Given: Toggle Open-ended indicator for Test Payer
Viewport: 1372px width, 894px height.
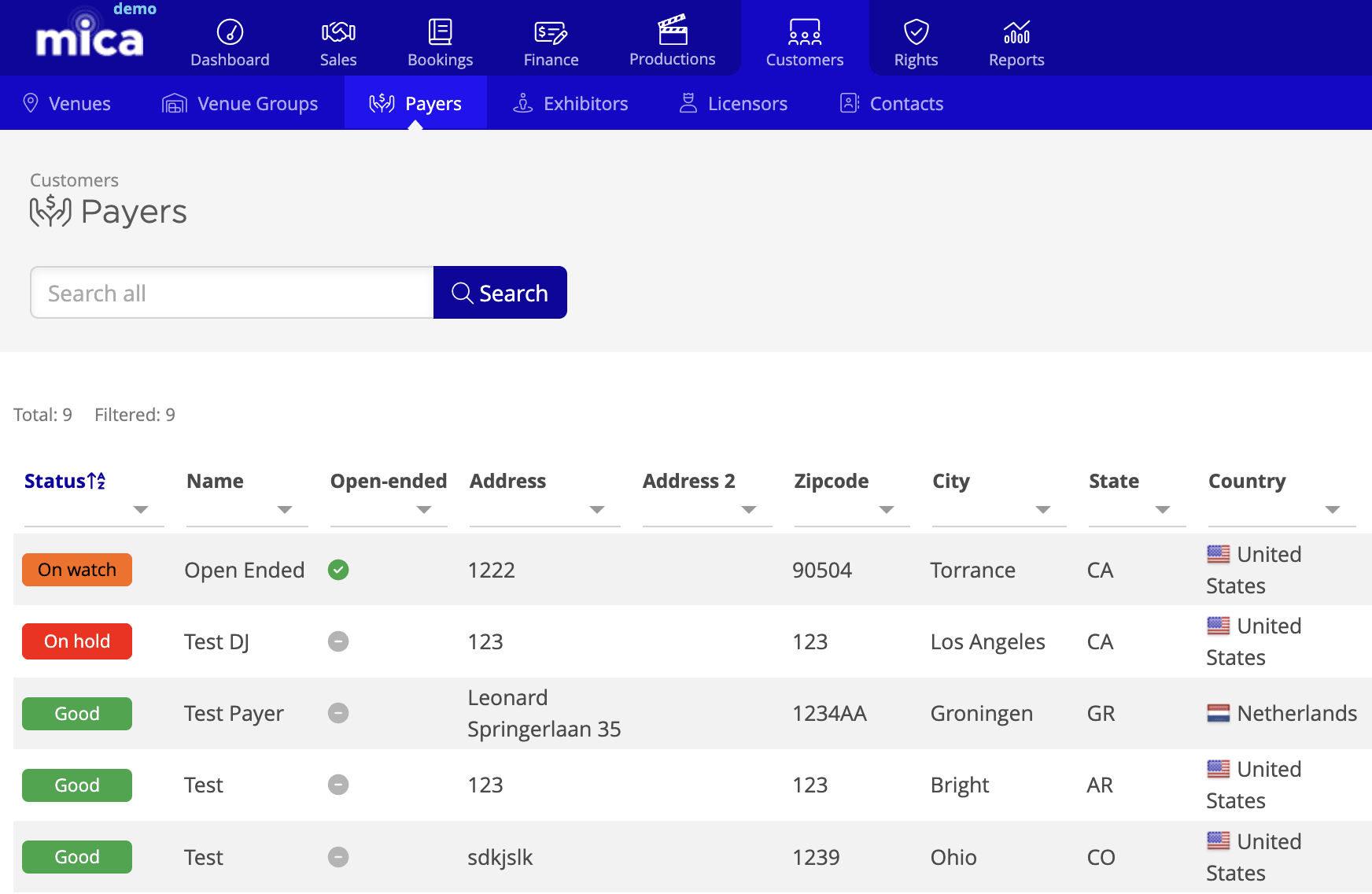Looking at the screenshot, I should tap(338, 713).
